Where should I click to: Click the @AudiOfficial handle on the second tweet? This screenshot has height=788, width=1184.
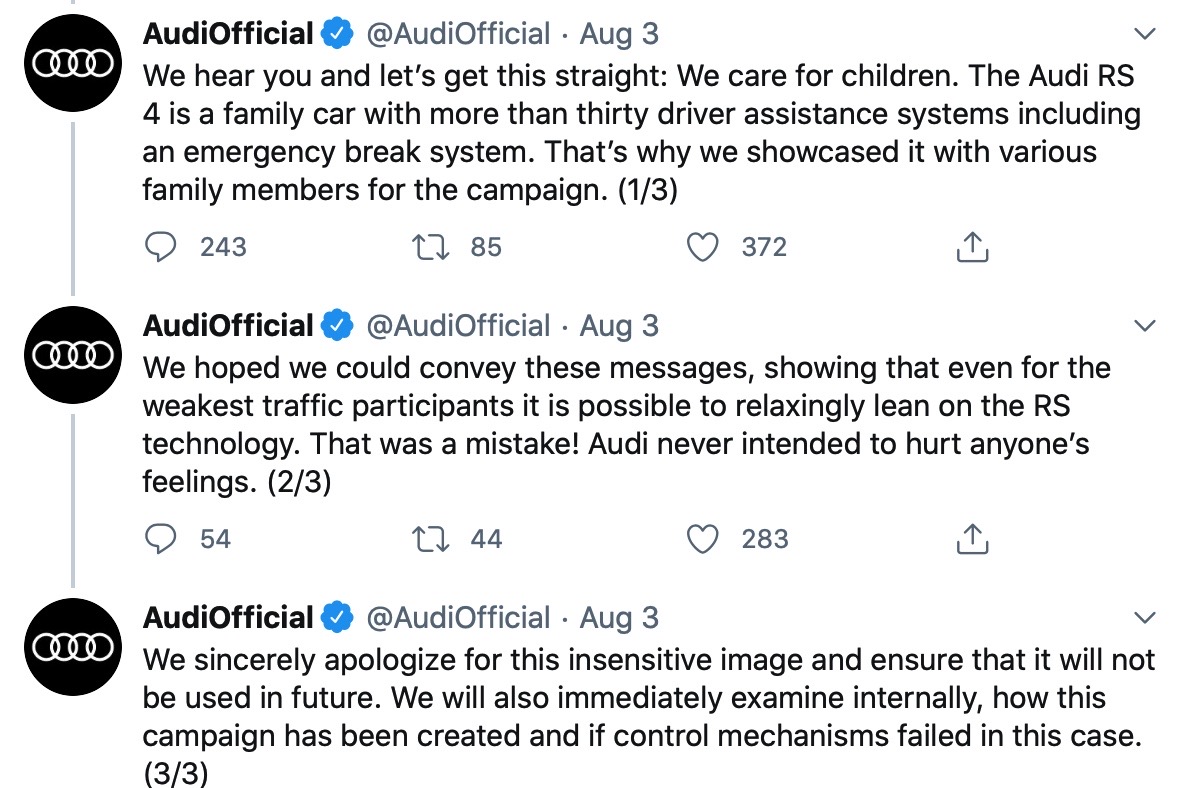point(458,326)
